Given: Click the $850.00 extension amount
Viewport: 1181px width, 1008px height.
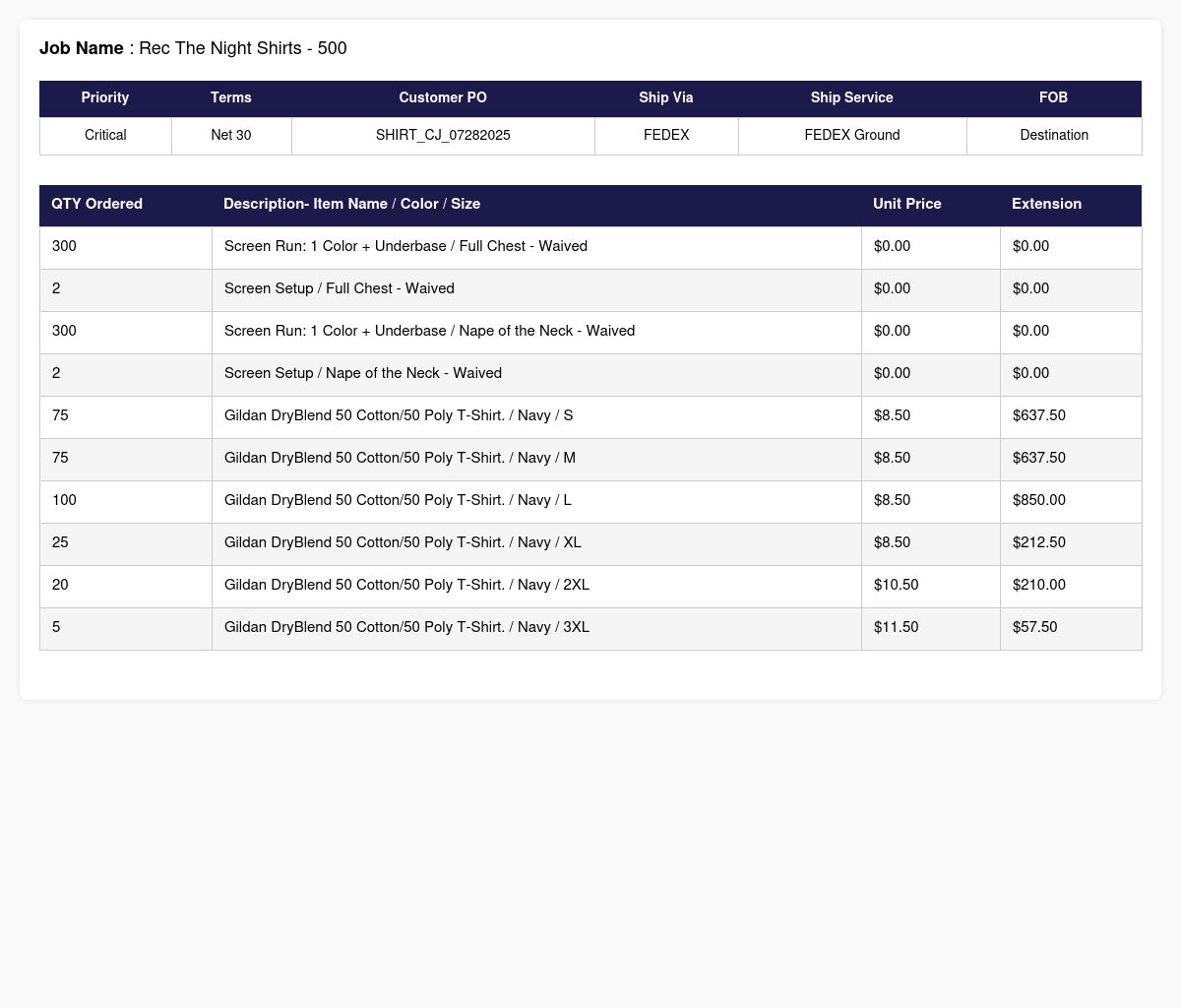Looking at the screenshot, I should pyautogui.click(x=1038, y=501).
